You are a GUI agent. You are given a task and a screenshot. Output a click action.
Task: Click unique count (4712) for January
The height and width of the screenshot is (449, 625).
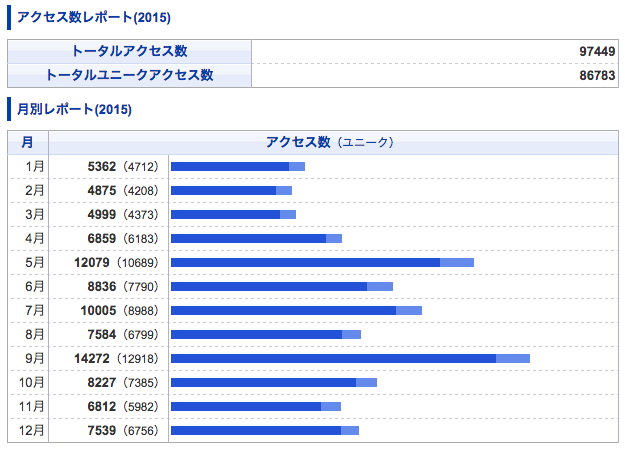[x=141, y=167]
